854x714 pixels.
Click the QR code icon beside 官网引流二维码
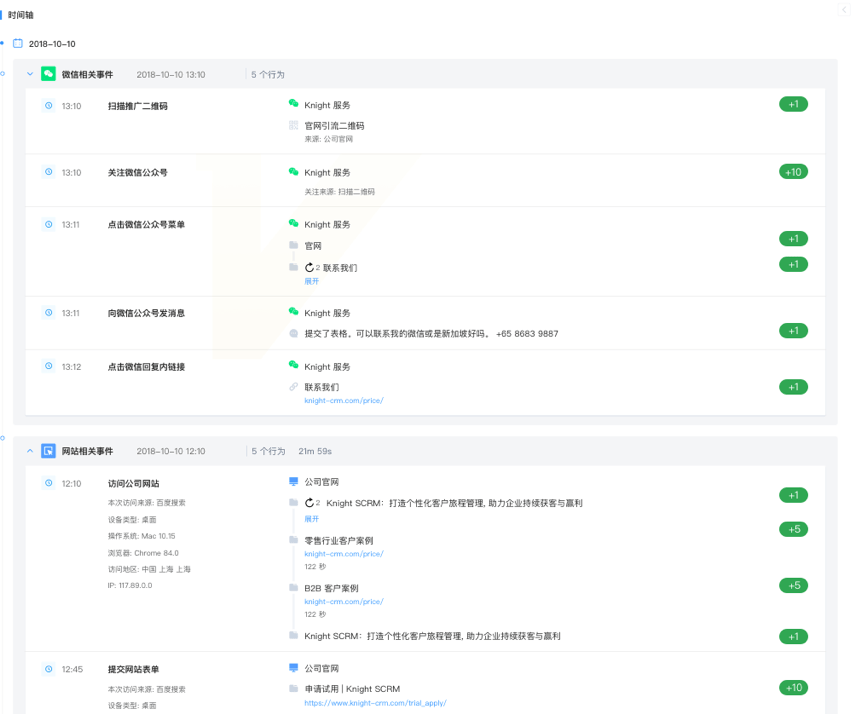pyautogui.click(x=294, y=125)
